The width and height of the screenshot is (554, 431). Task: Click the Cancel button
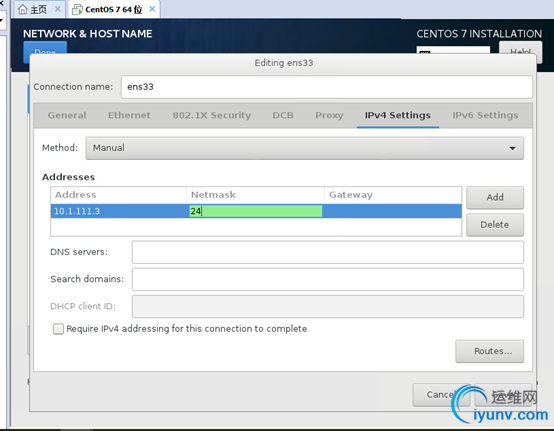(441, 395)
